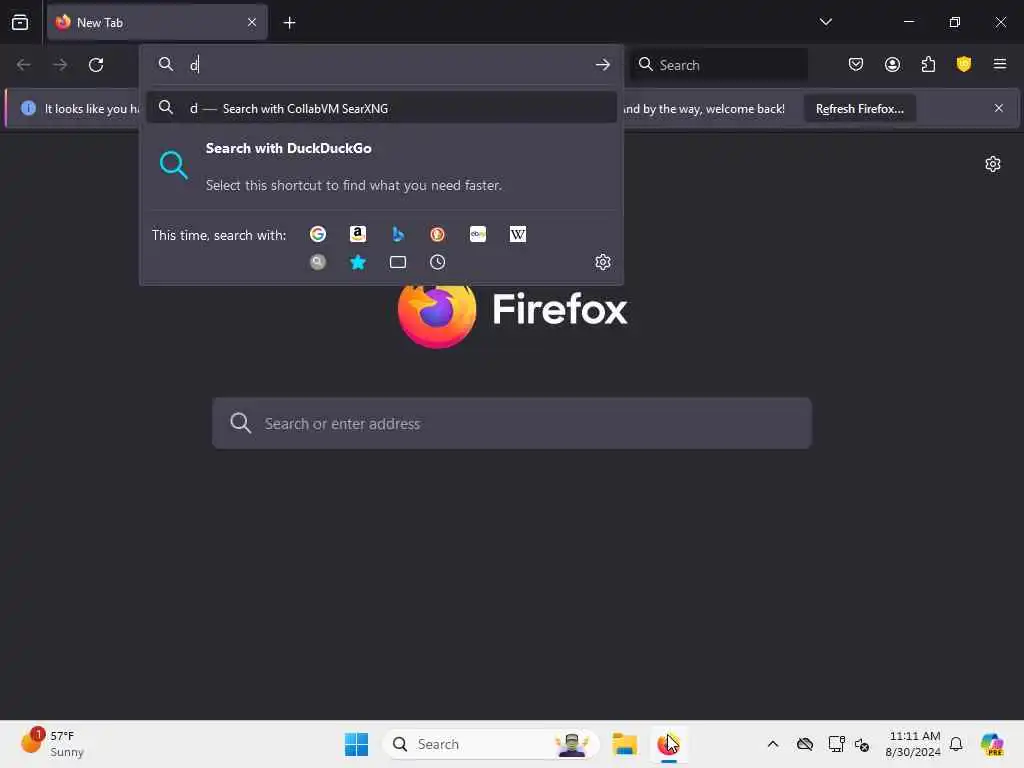Go forward one page
Viewport: 1024px width, 768px height.
click(59, 65)
